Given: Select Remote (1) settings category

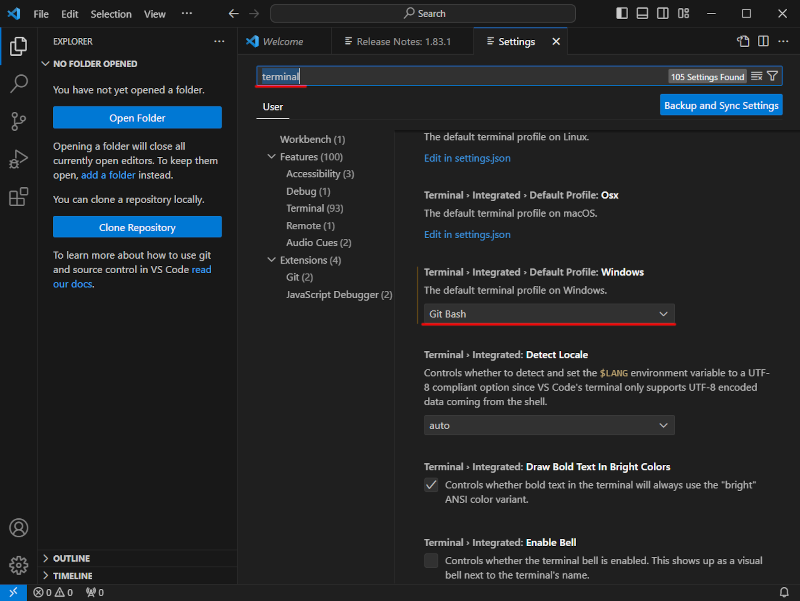Looking at the screenshot, I should [x=310, y=226].
